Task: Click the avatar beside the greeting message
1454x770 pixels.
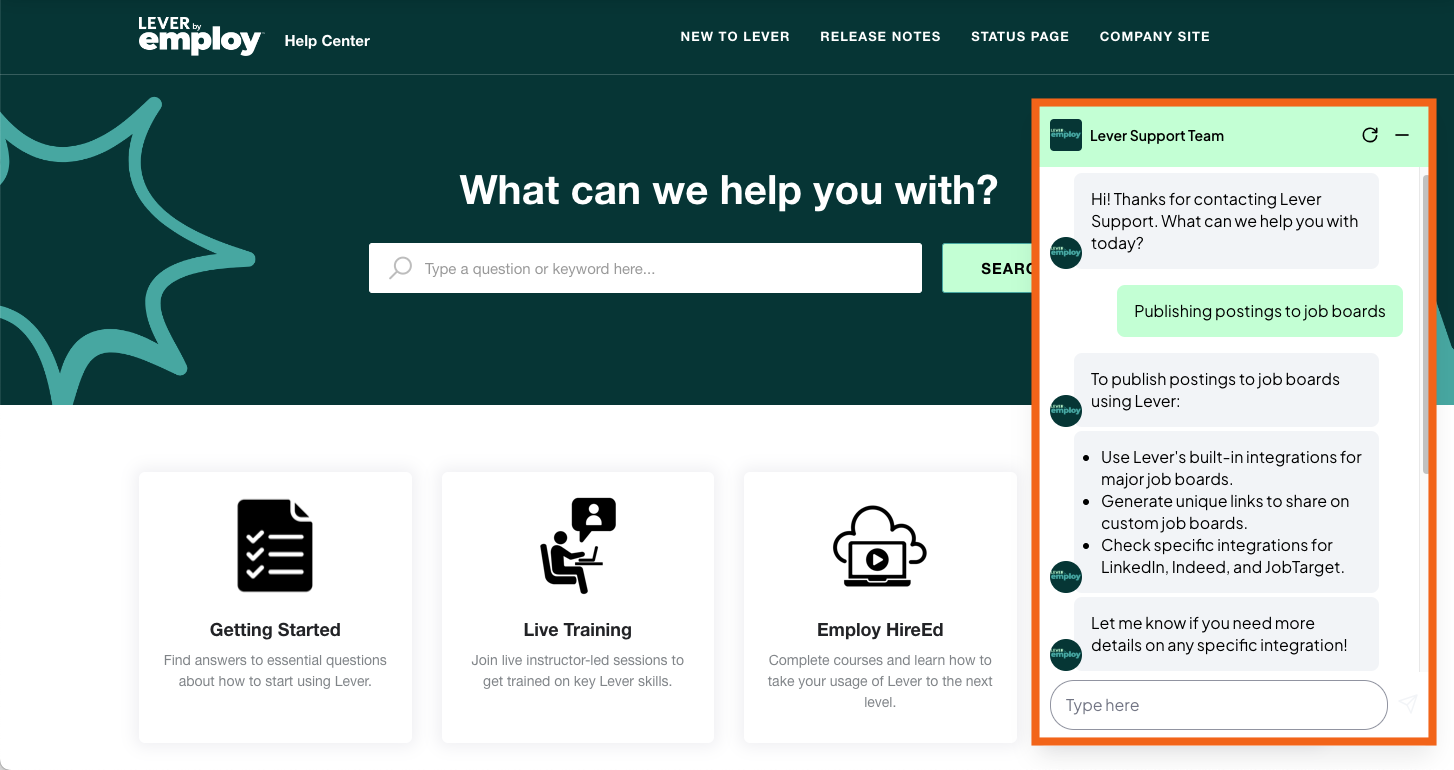Action: [x=1066, y=253]
